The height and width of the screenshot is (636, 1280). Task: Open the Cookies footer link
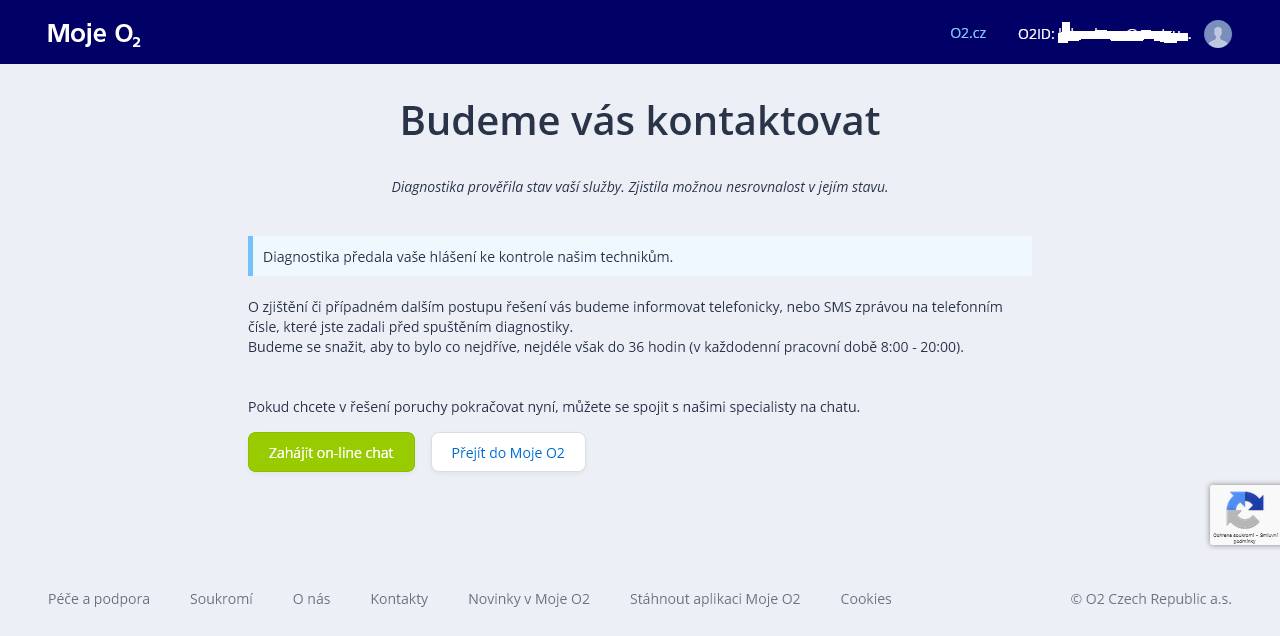pyautogui.click(x=866, y=599)
